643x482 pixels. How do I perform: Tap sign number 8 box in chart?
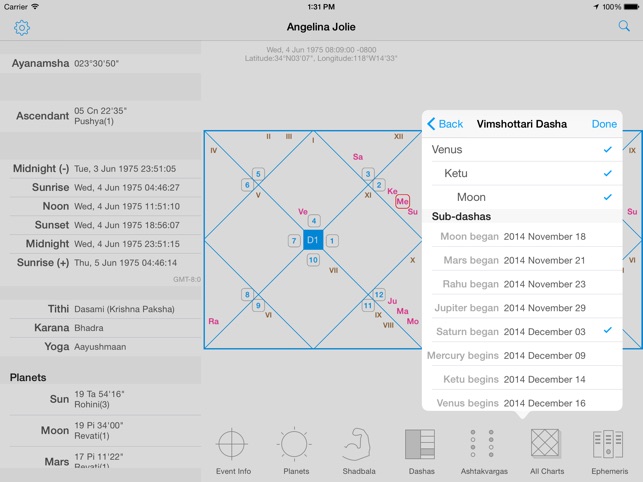point(247,295)
